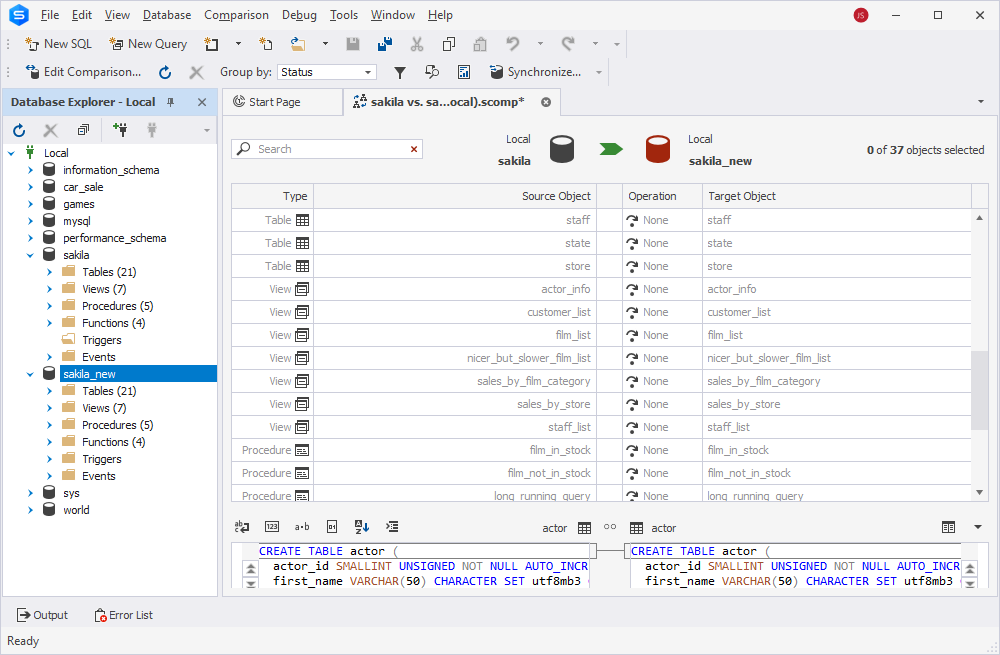Open the Group by Status dropdown

[x=327, y=72]
